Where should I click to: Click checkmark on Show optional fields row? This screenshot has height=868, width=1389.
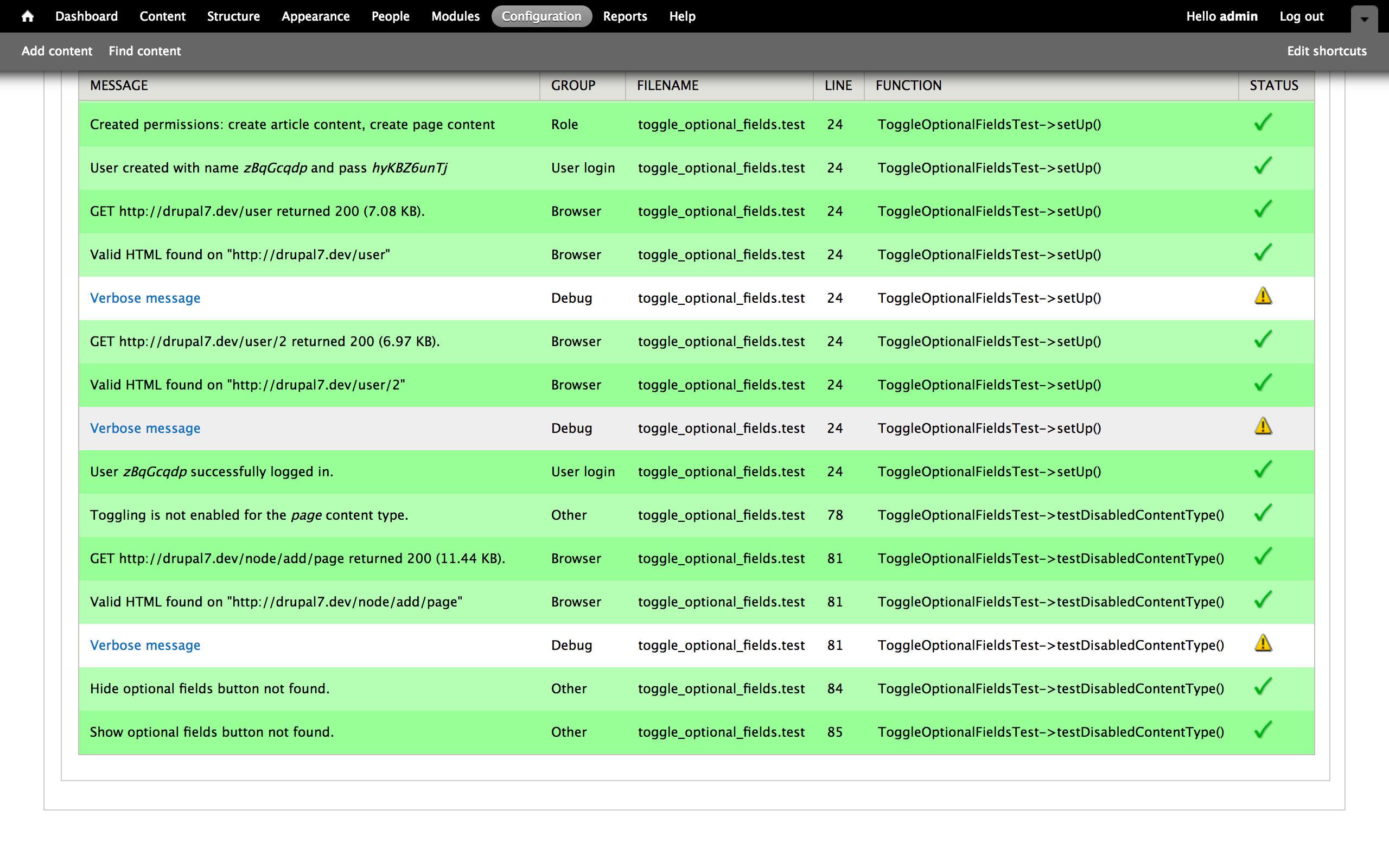pyautogui.click(x=1263, y=730)
